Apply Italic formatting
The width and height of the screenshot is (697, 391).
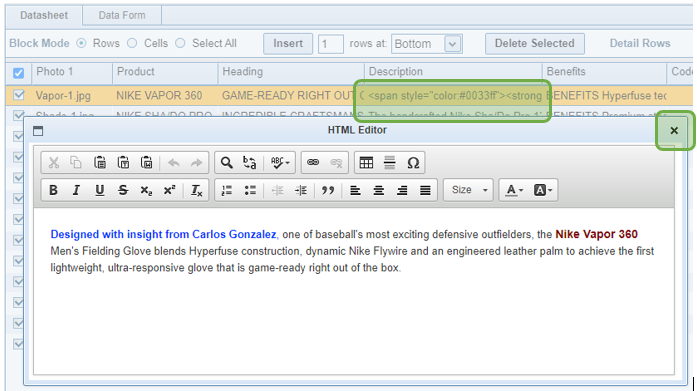pos(76,190)
